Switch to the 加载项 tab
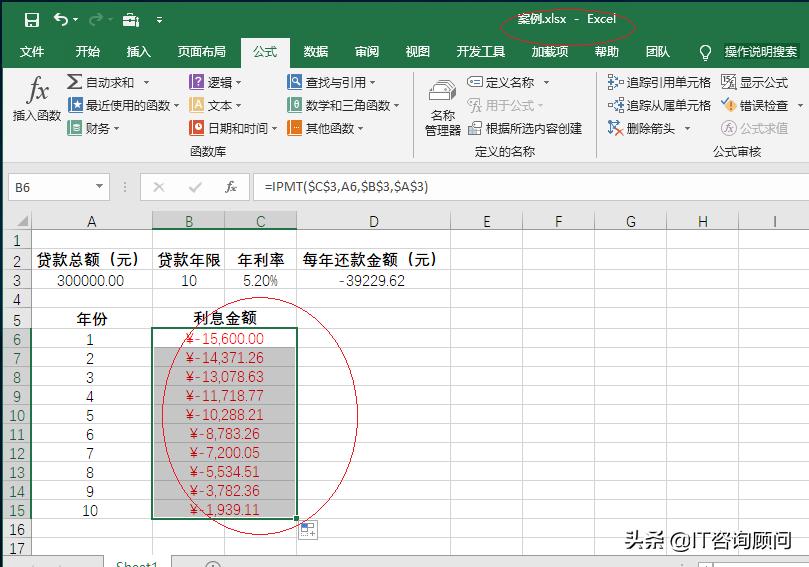 [x=550, y=52]
